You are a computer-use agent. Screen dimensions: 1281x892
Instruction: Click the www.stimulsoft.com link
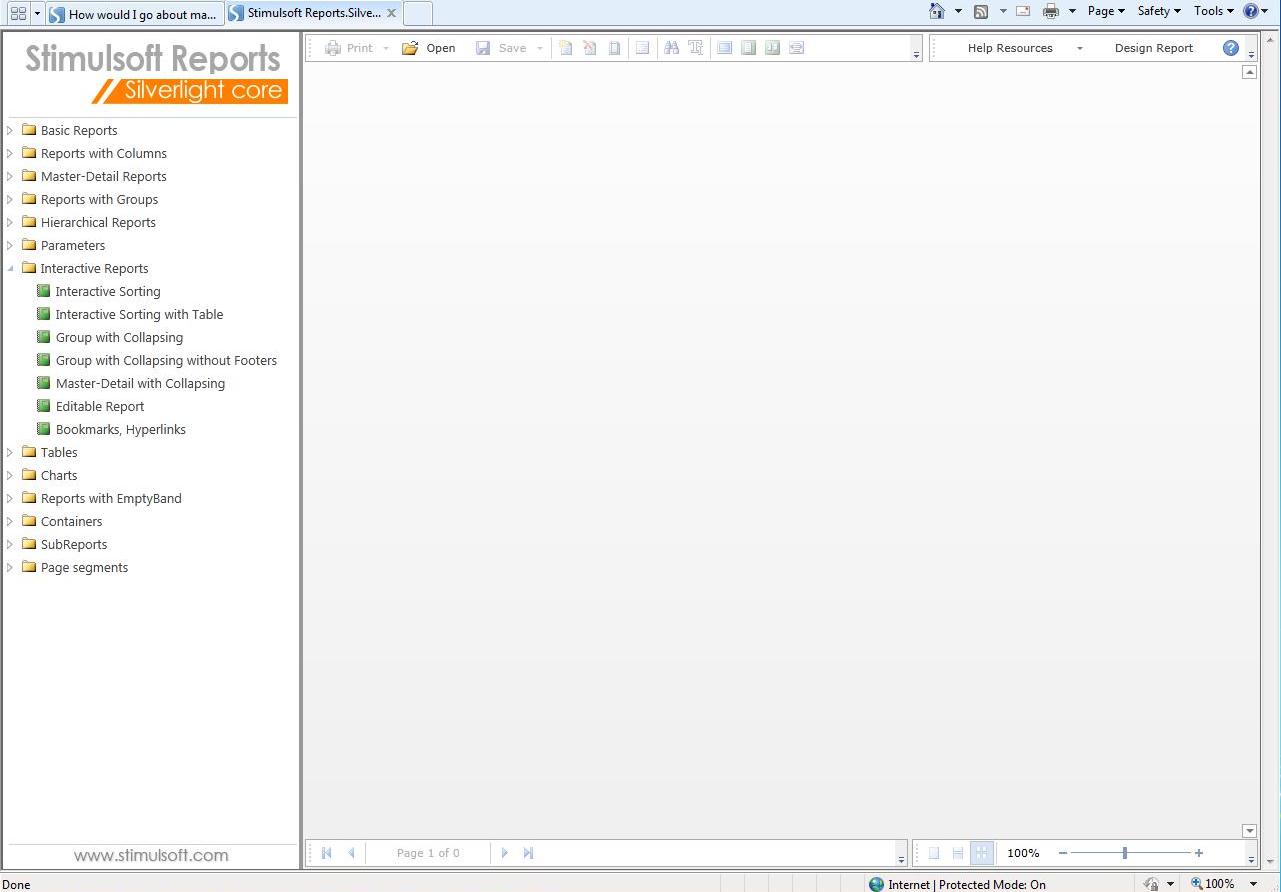(151, 855)
